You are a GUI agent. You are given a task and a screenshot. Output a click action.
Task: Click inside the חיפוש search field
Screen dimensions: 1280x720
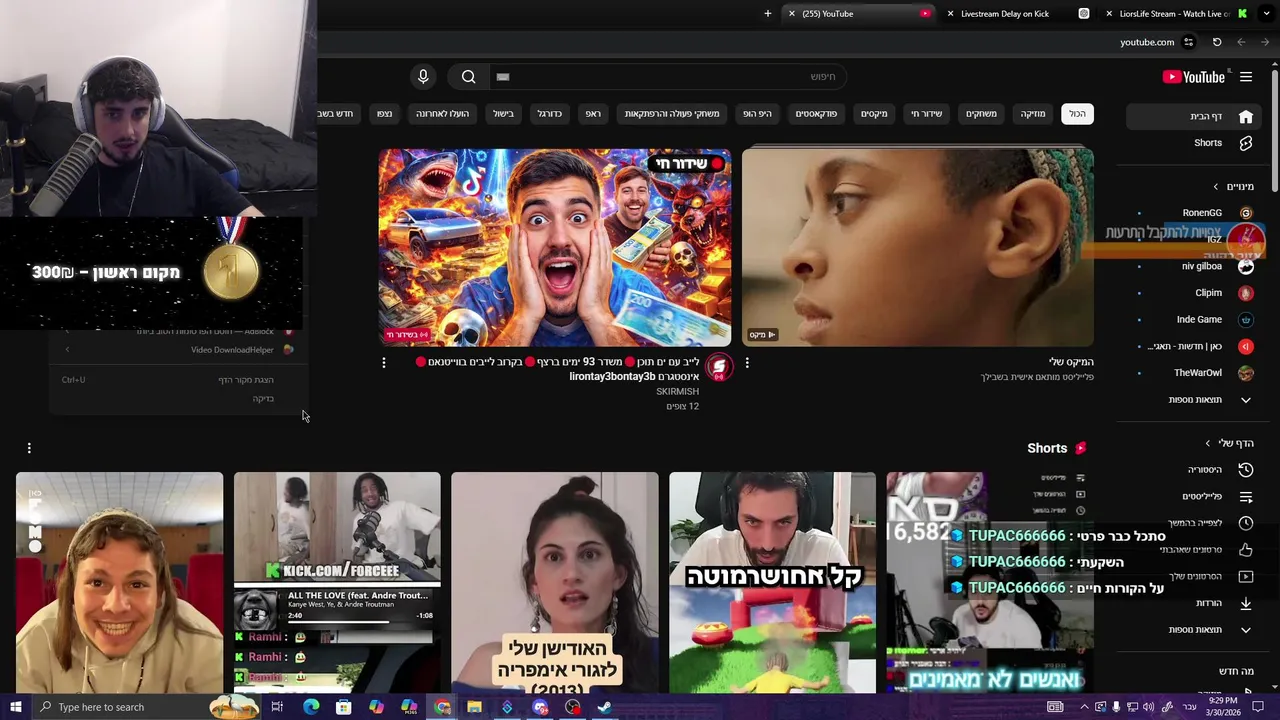click(x=670, y=77)
